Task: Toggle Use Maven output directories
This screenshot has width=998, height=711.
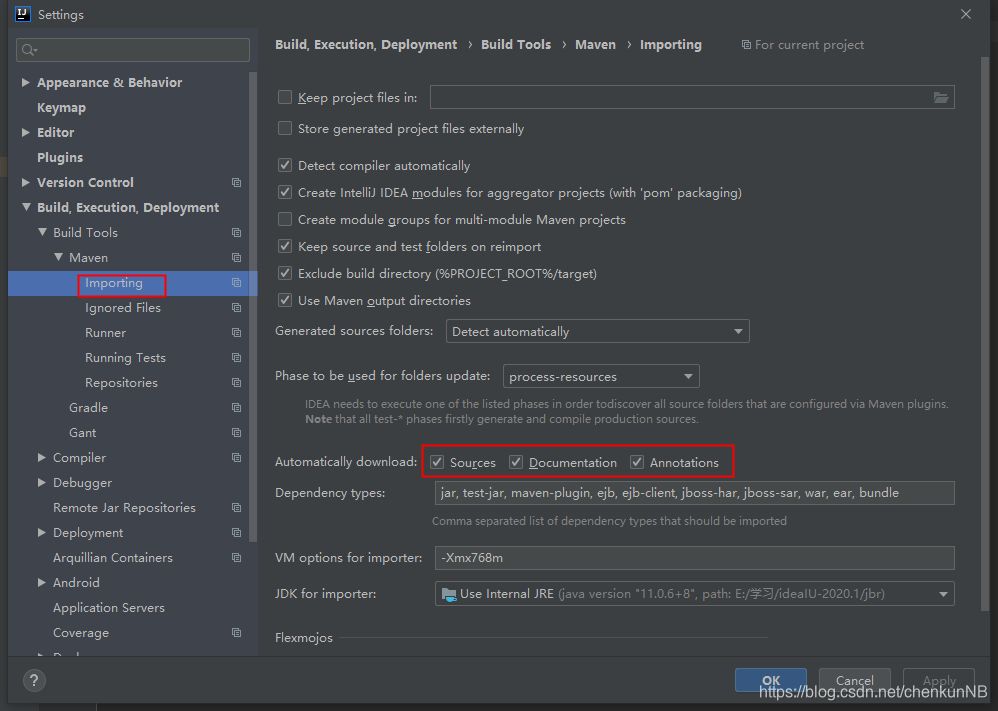Action: [x=285, y=300]
